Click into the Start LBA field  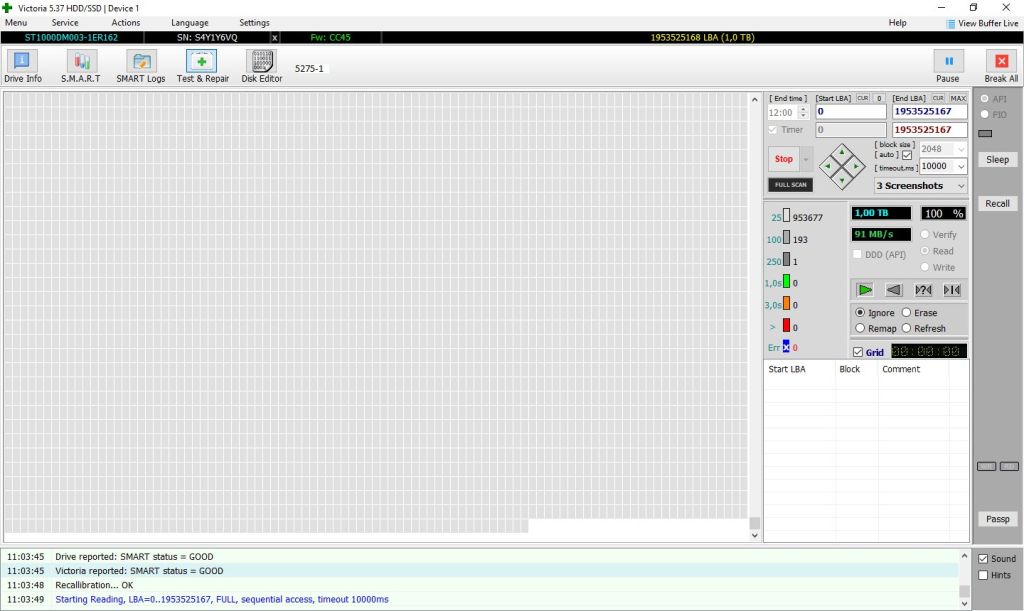850,112
